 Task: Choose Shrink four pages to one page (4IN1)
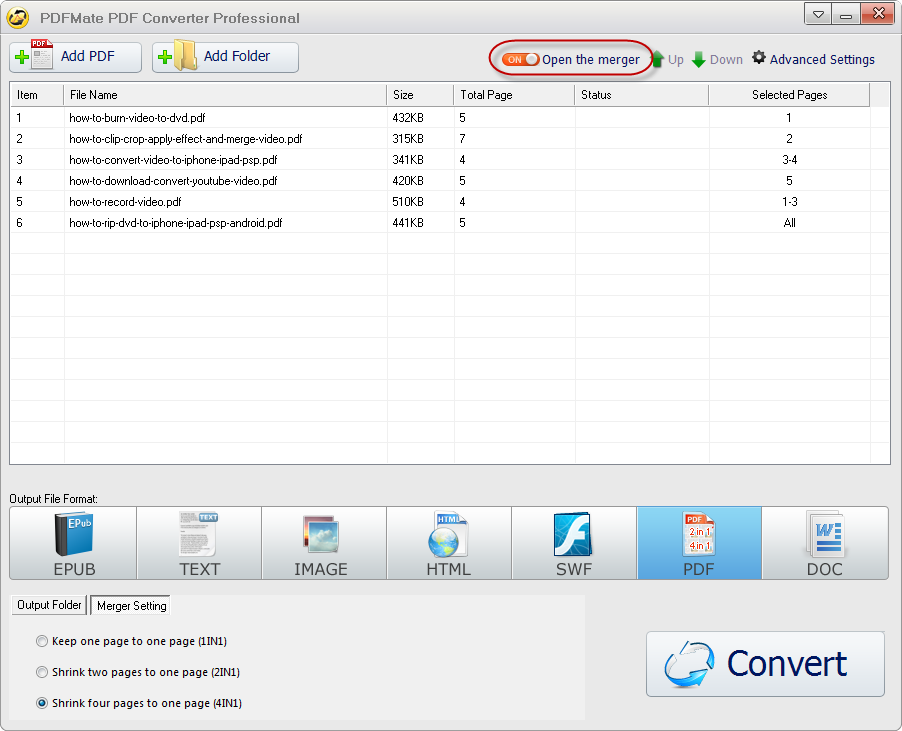[x=139, y=703]
